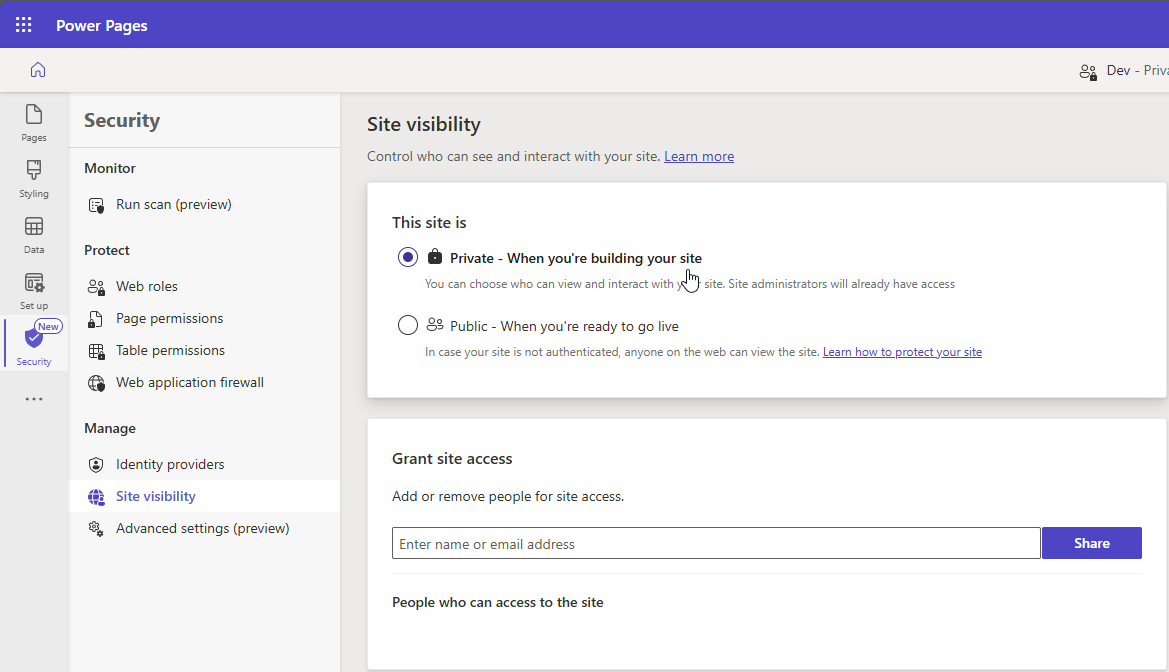Click the people icon beside the Public option
This screenshot has width=1169, height=672.
click(x=435, y=325)
